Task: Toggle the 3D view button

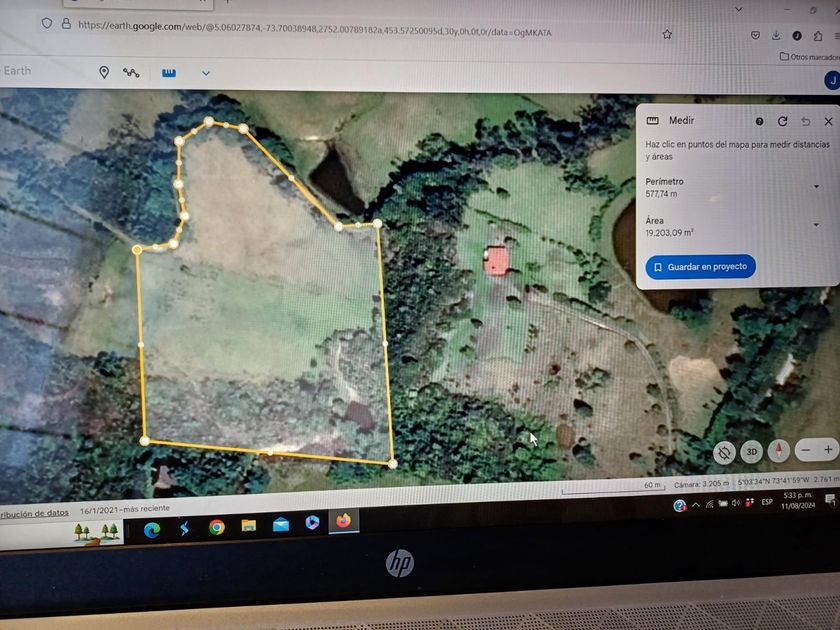Action: click(x=752, y=452)
